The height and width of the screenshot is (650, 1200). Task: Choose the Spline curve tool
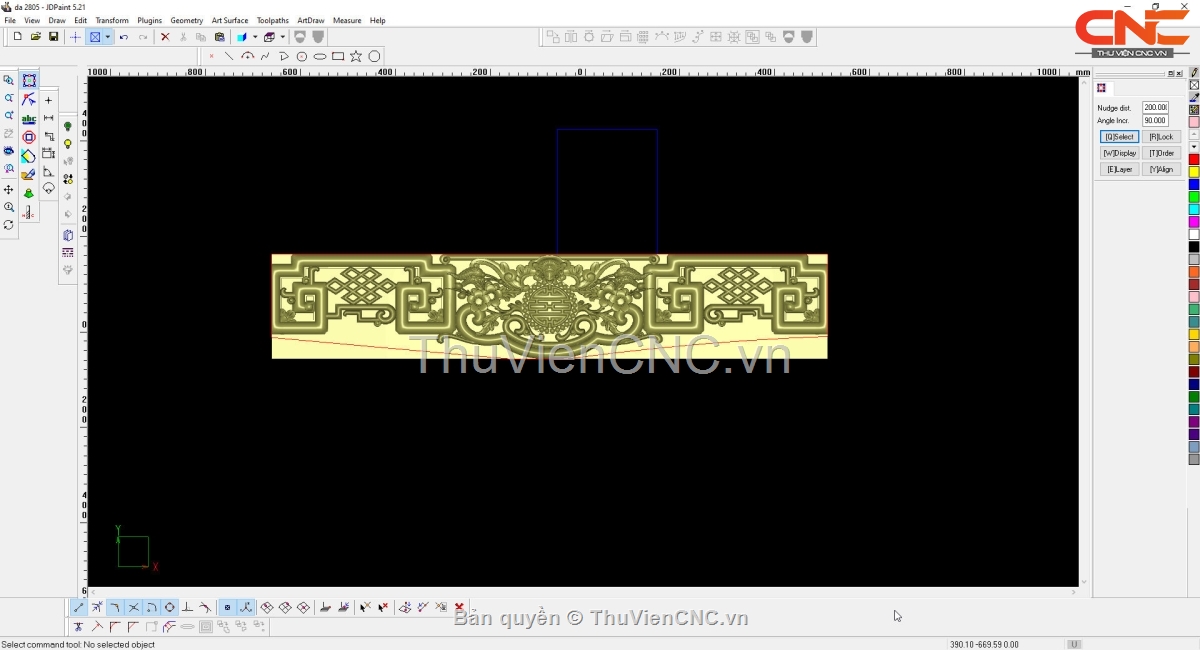coord(265,57)
